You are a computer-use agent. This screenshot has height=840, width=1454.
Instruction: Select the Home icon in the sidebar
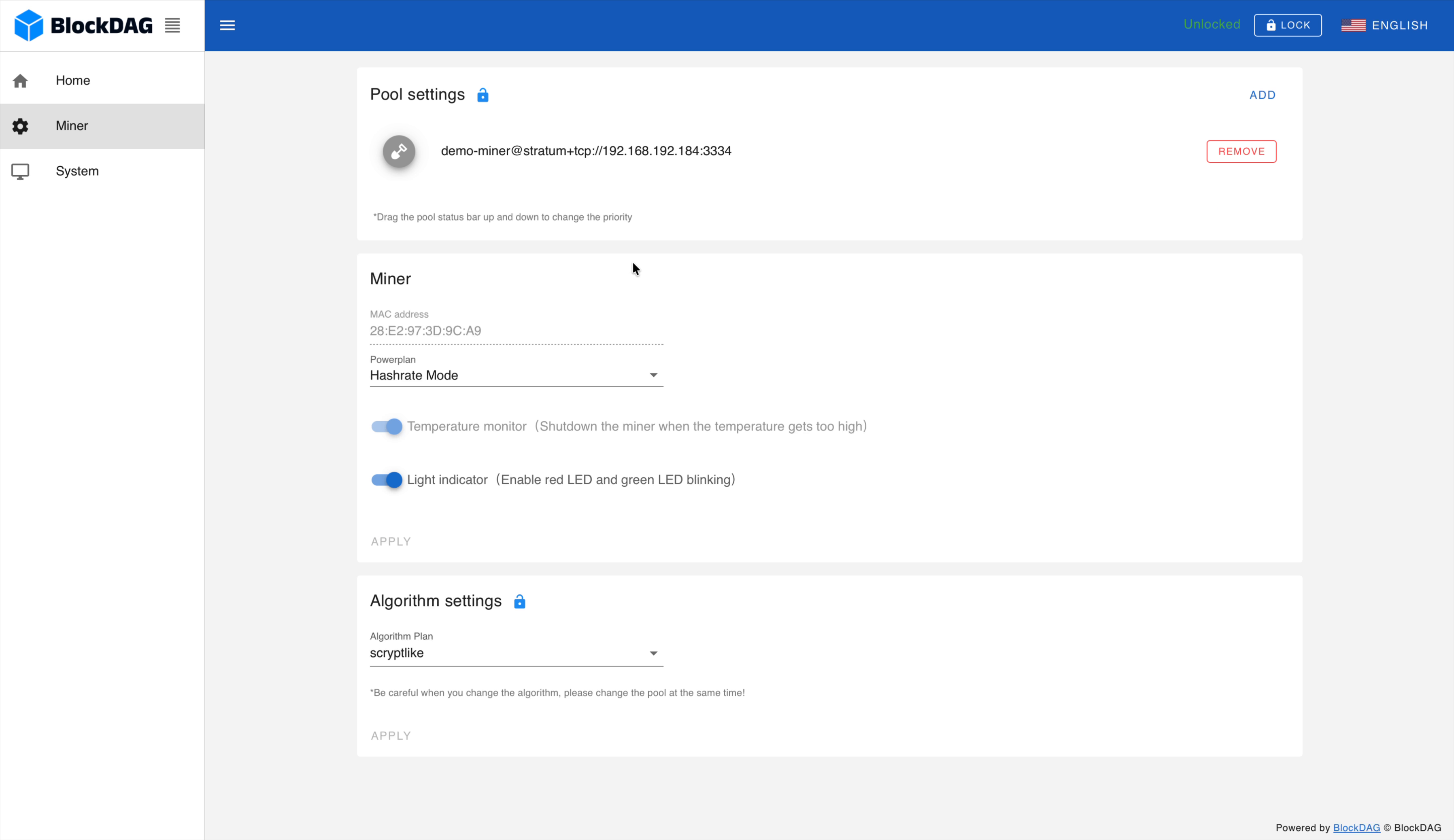[21, 80]
